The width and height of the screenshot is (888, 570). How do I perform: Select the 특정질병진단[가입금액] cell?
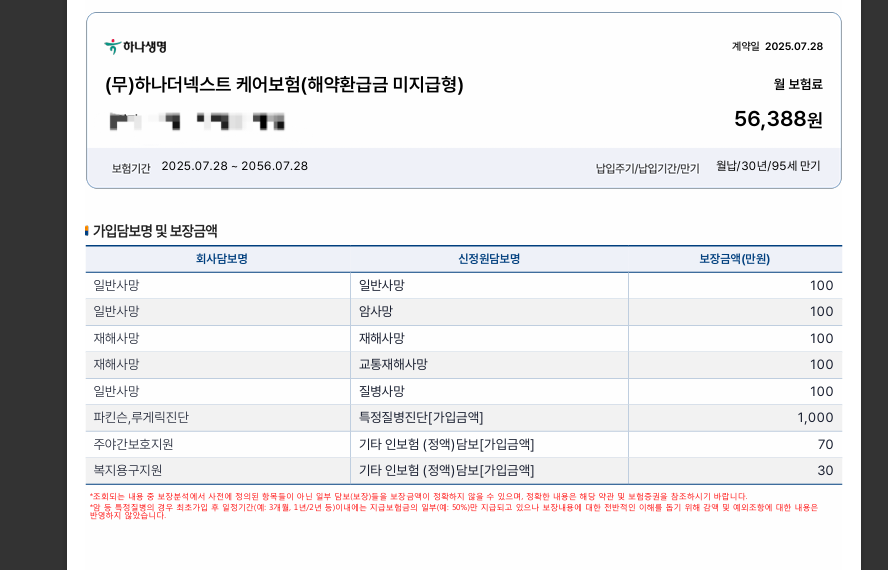(x=421, y=418)
